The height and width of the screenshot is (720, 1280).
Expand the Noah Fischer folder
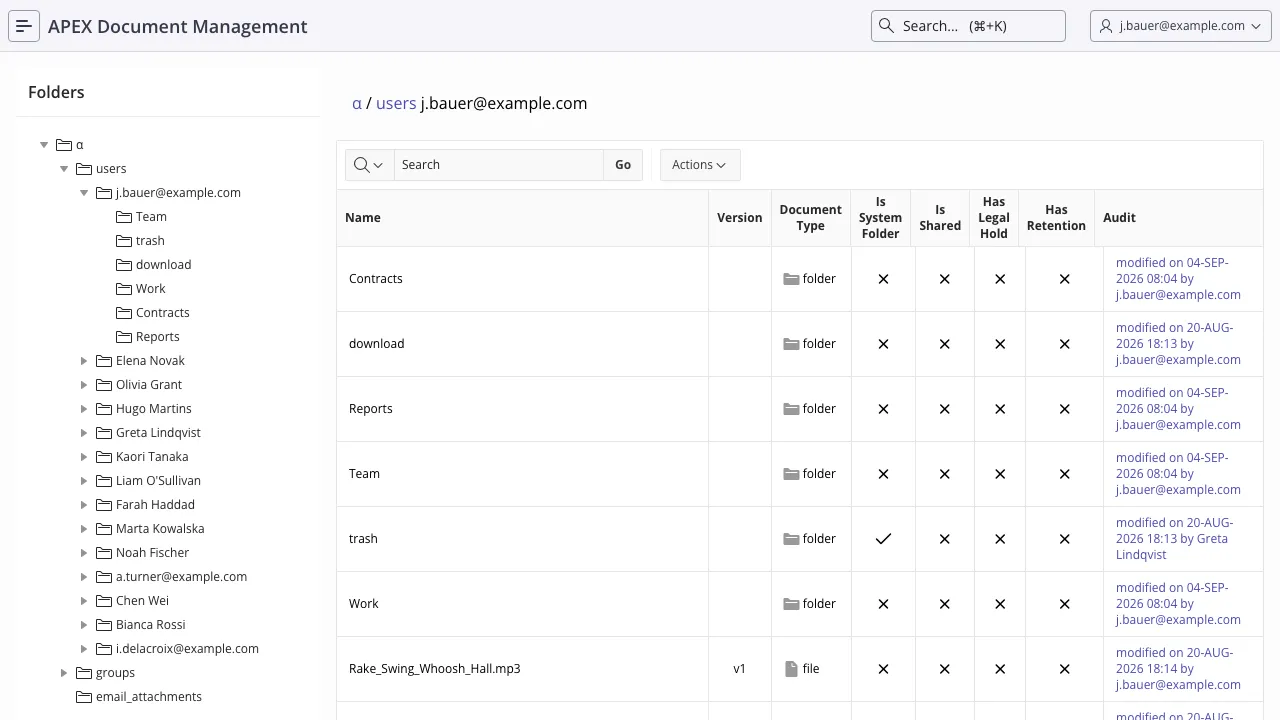(x=84, y=553)
